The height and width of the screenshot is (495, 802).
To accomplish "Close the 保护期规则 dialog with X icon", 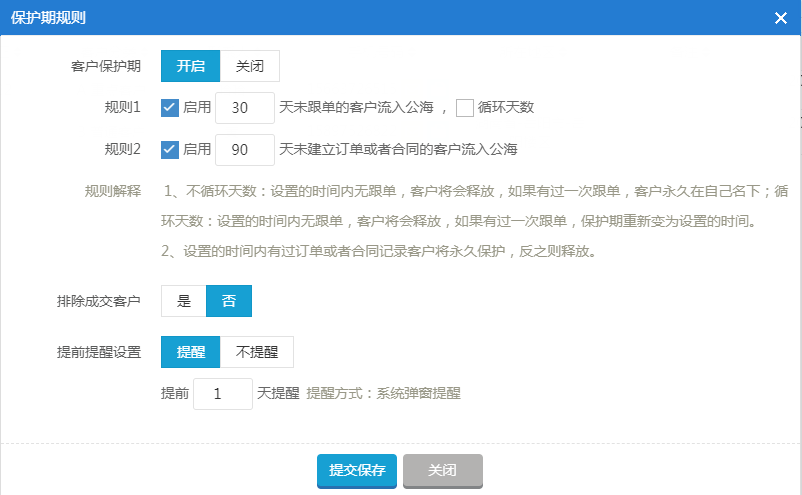I will pos(781,18).
